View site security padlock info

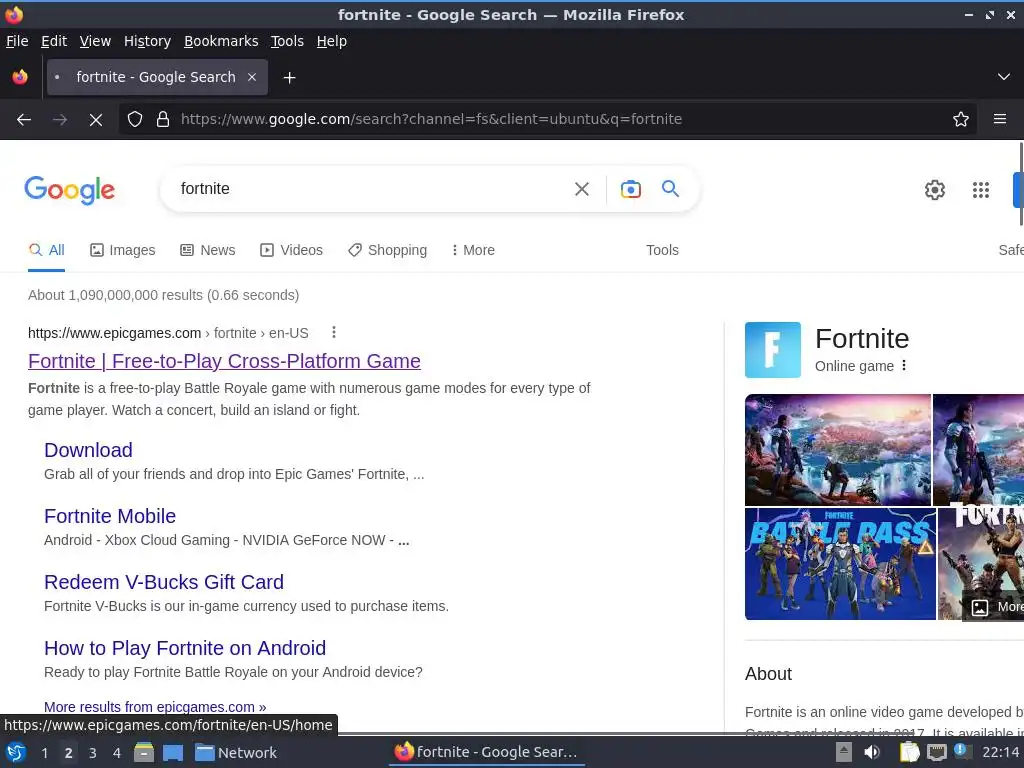pos(163,119)
